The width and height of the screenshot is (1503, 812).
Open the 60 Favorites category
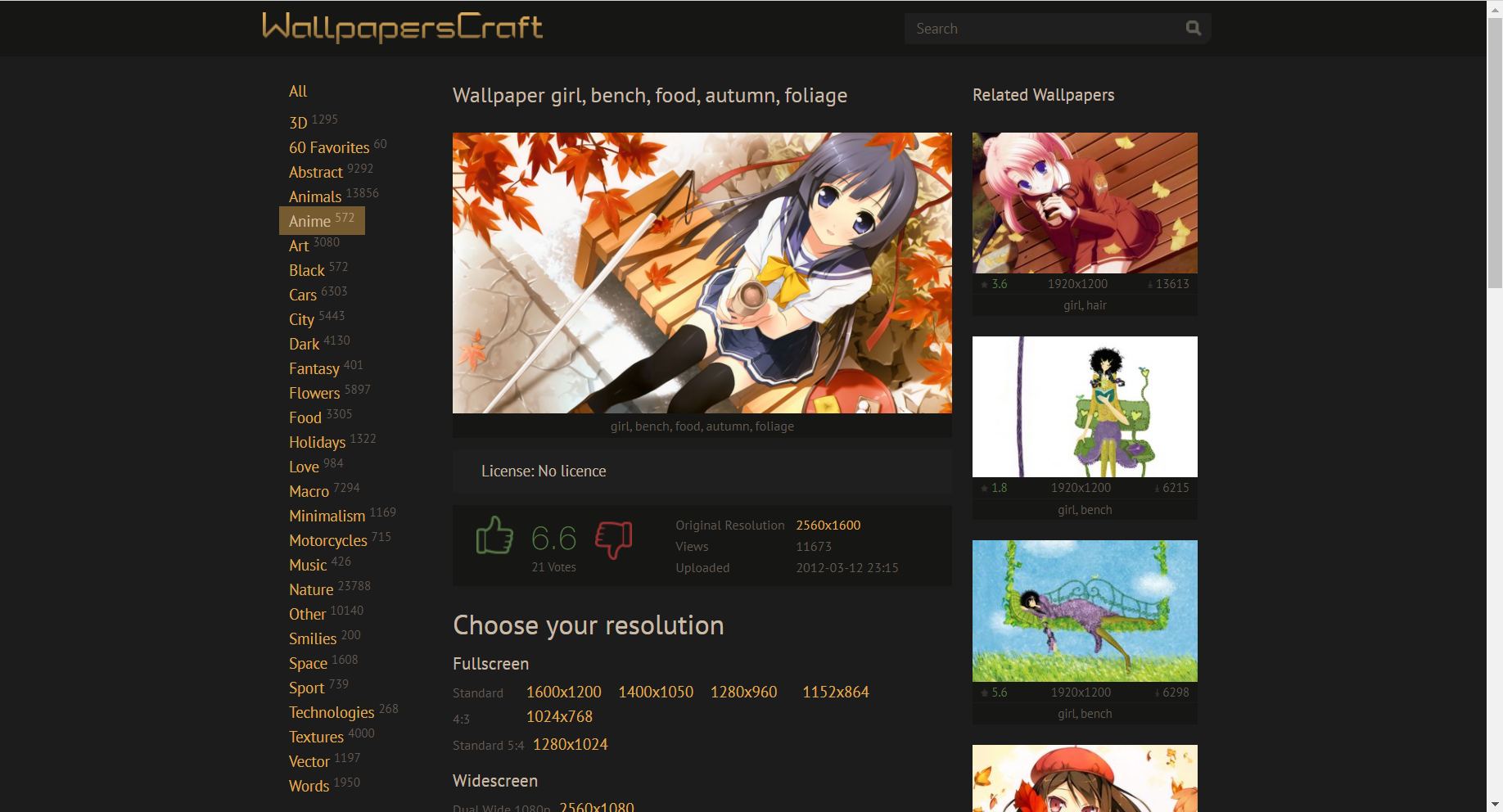click(x=329, y=147)
